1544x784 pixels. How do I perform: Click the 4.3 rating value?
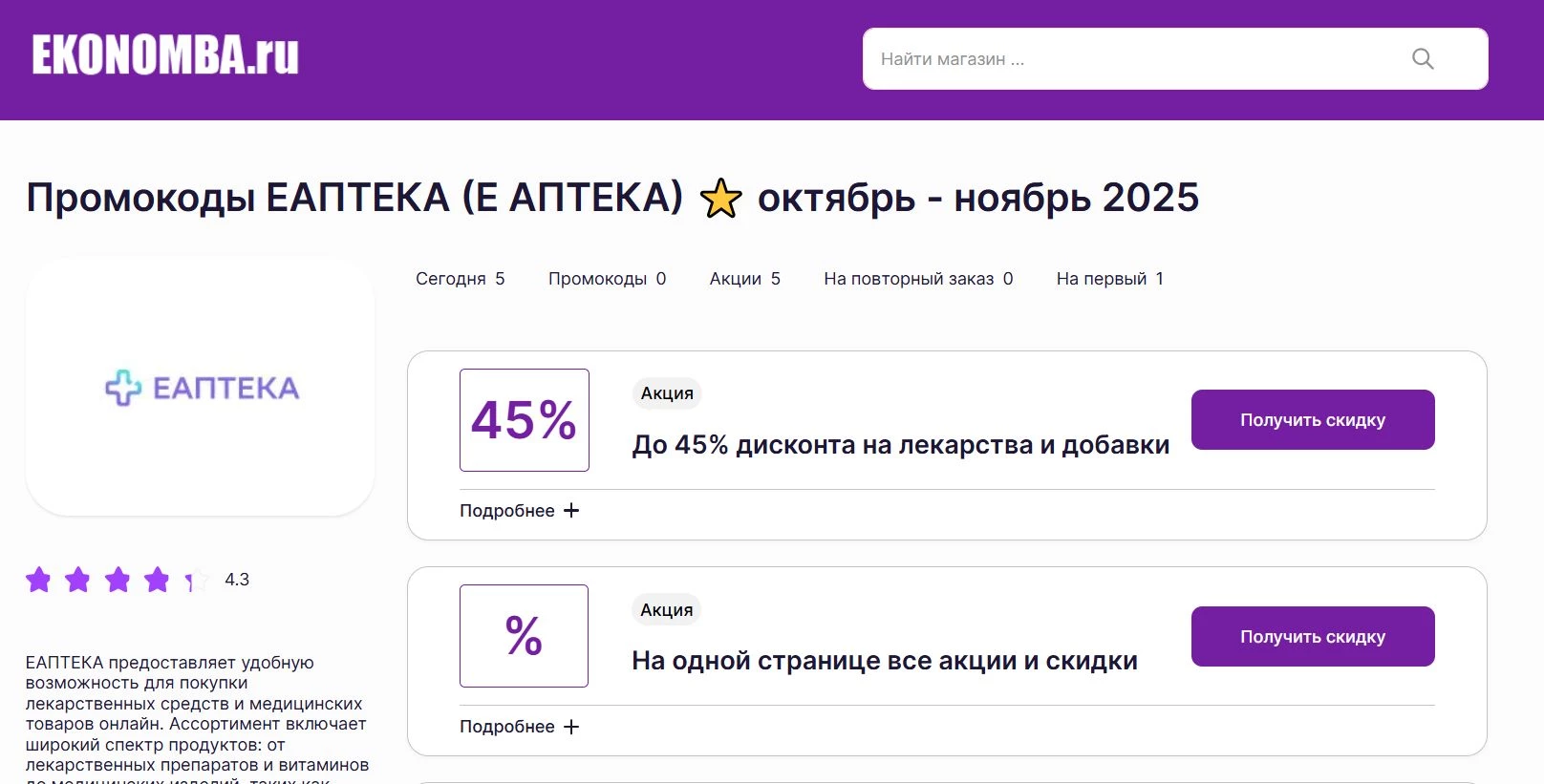click(x=237, y=580)
